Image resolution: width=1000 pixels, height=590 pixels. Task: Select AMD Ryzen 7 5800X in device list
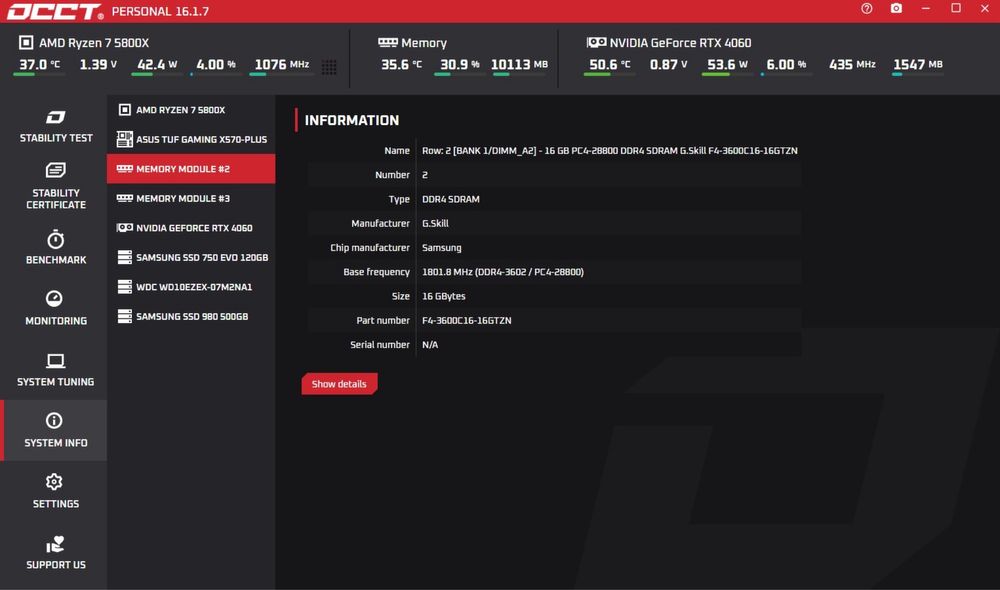point(191,110)
